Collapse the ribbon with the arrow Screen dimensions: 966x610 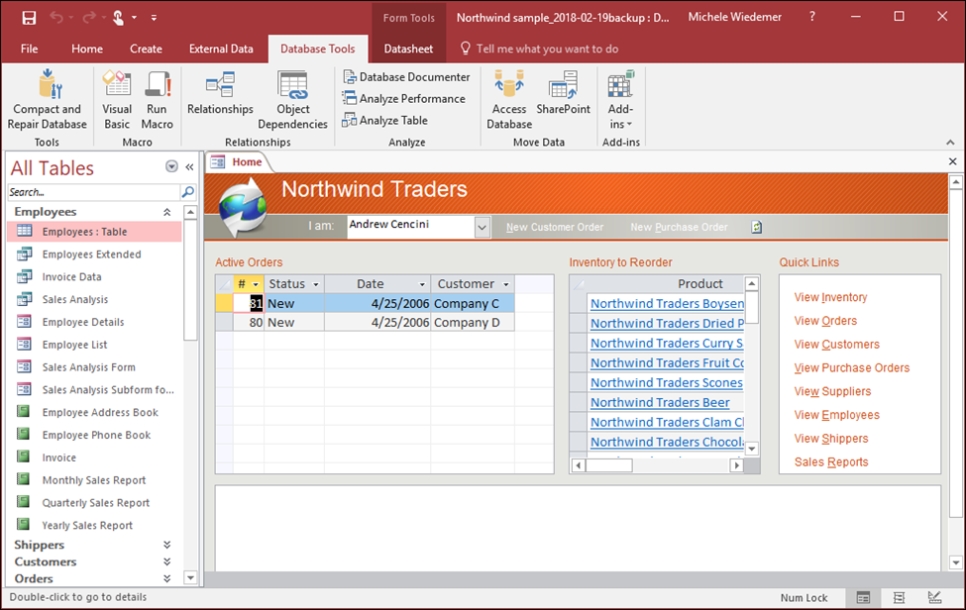coord(951,142)
